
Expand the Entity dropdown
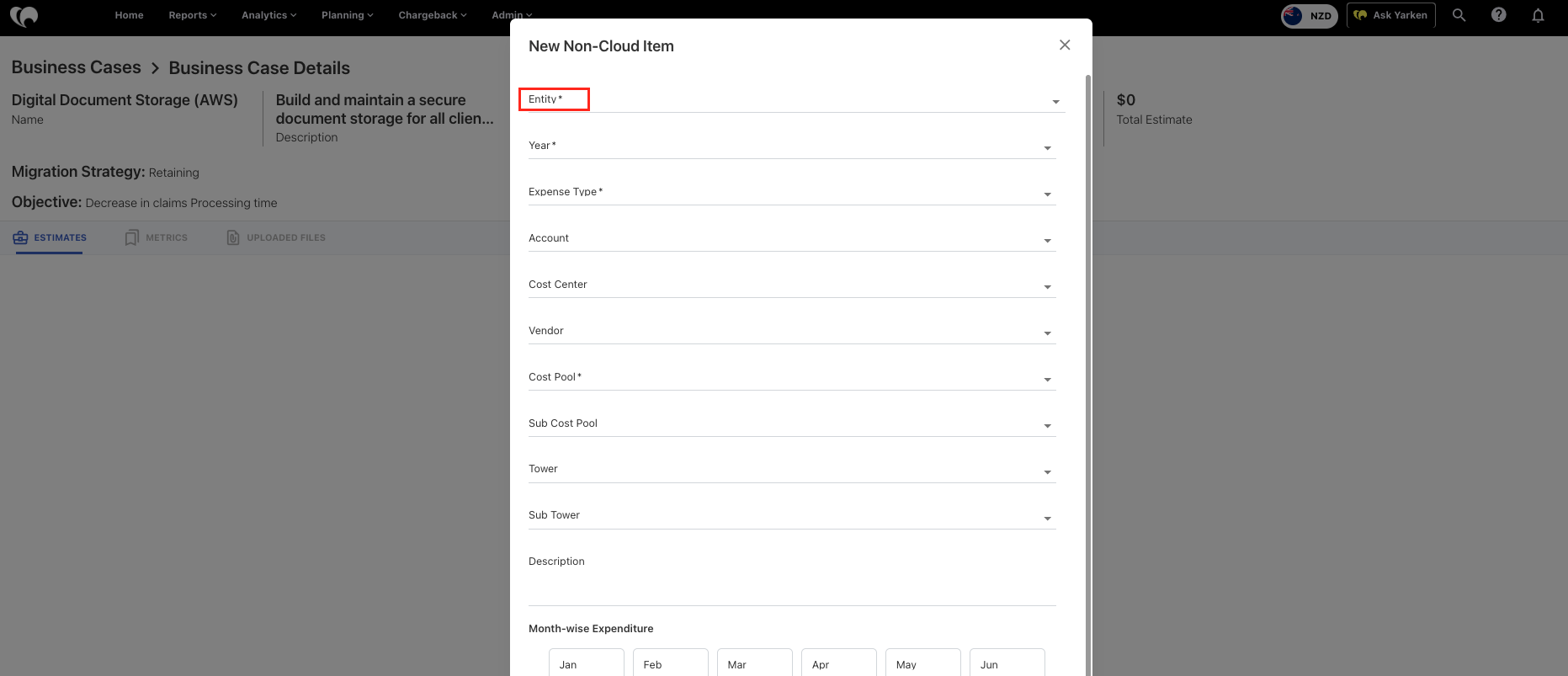click(791, 100)
